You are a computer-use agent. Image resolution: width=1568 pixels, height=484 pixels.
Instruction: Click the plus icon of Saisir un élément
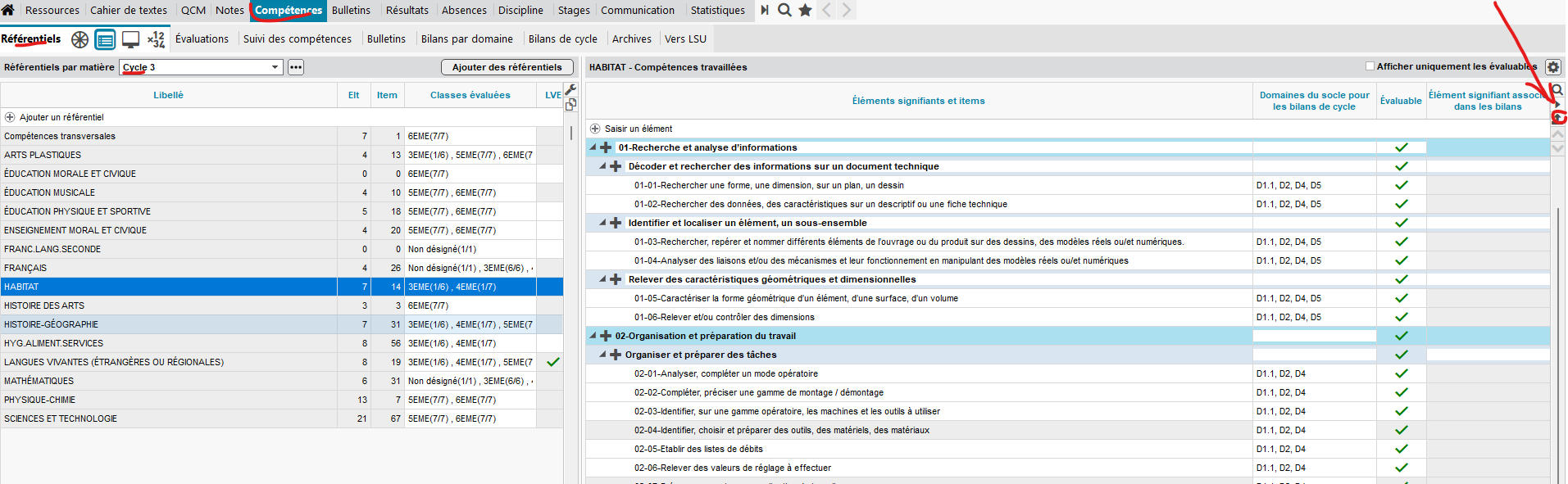click(x=595, y=129)
